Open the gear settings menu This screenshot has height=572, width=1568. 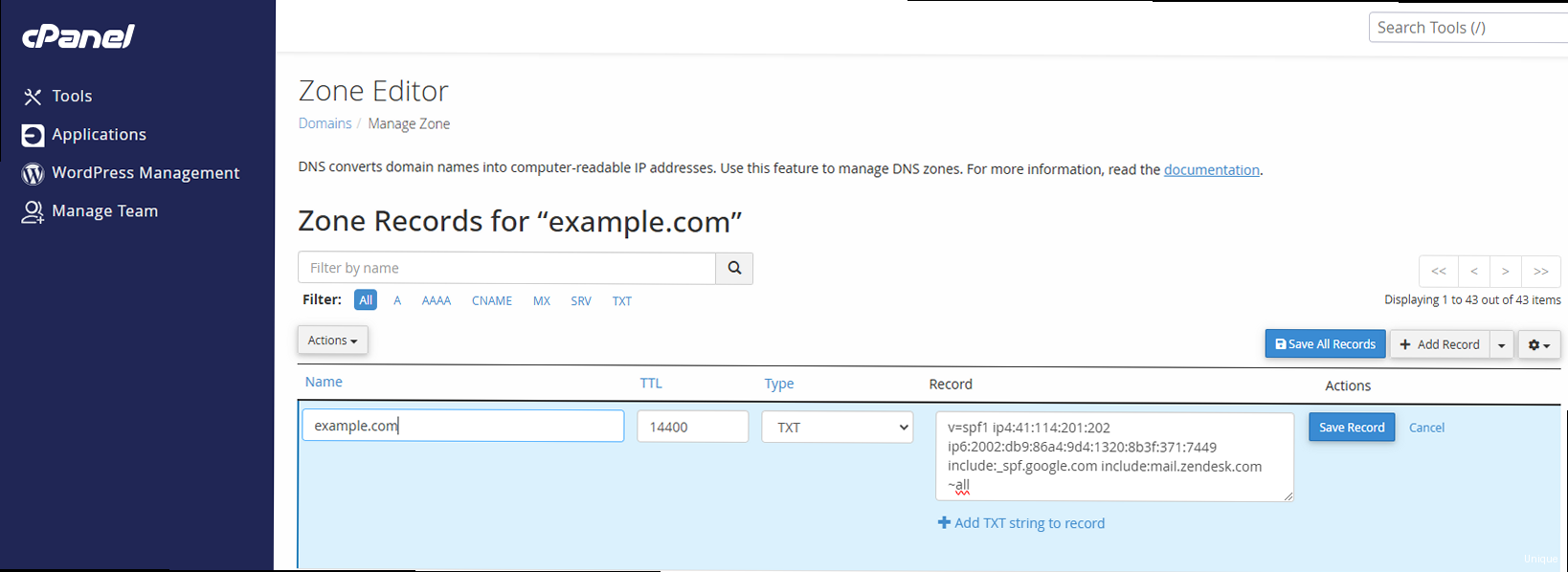1538,345
